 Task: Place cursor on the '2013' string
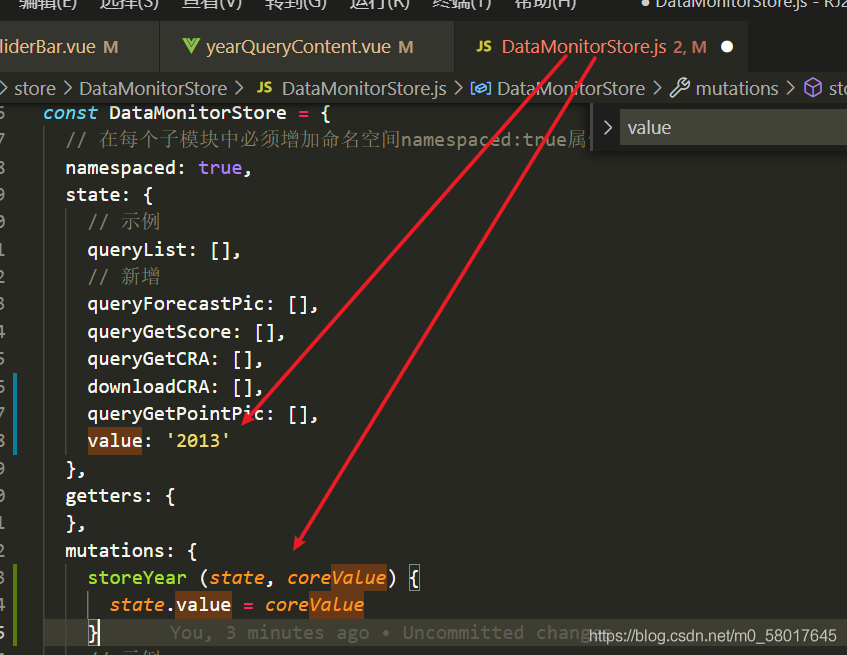click(203, 441)
